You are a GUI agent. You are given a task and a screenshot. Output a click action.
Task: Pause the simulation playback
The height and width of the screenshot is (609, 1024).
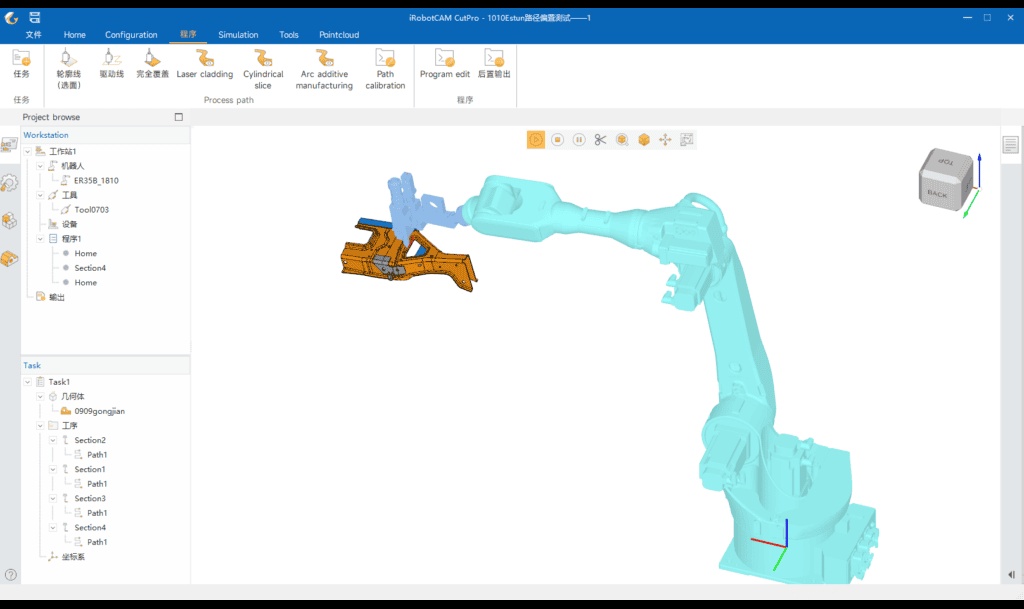point(579,140)
